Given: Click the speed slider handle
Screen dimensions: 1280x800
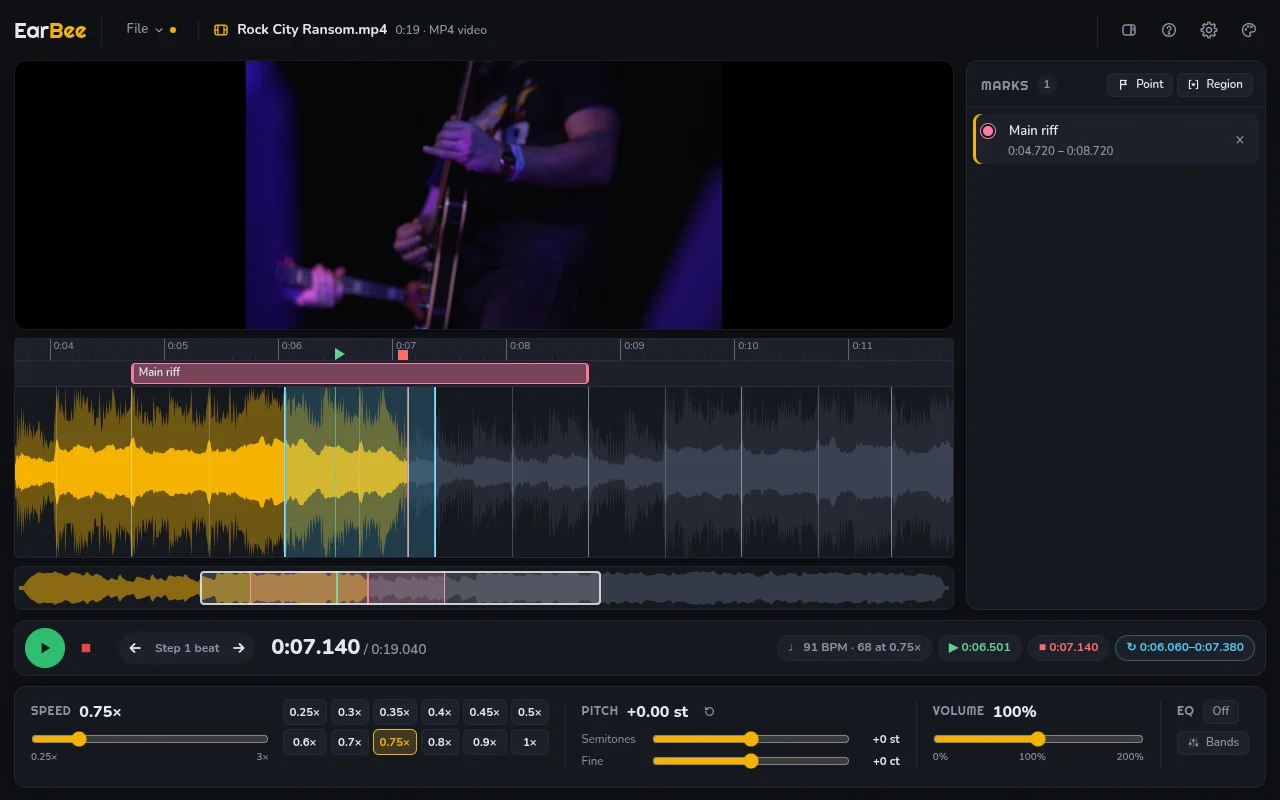Looking at the screenshot, I should point(79,739).
